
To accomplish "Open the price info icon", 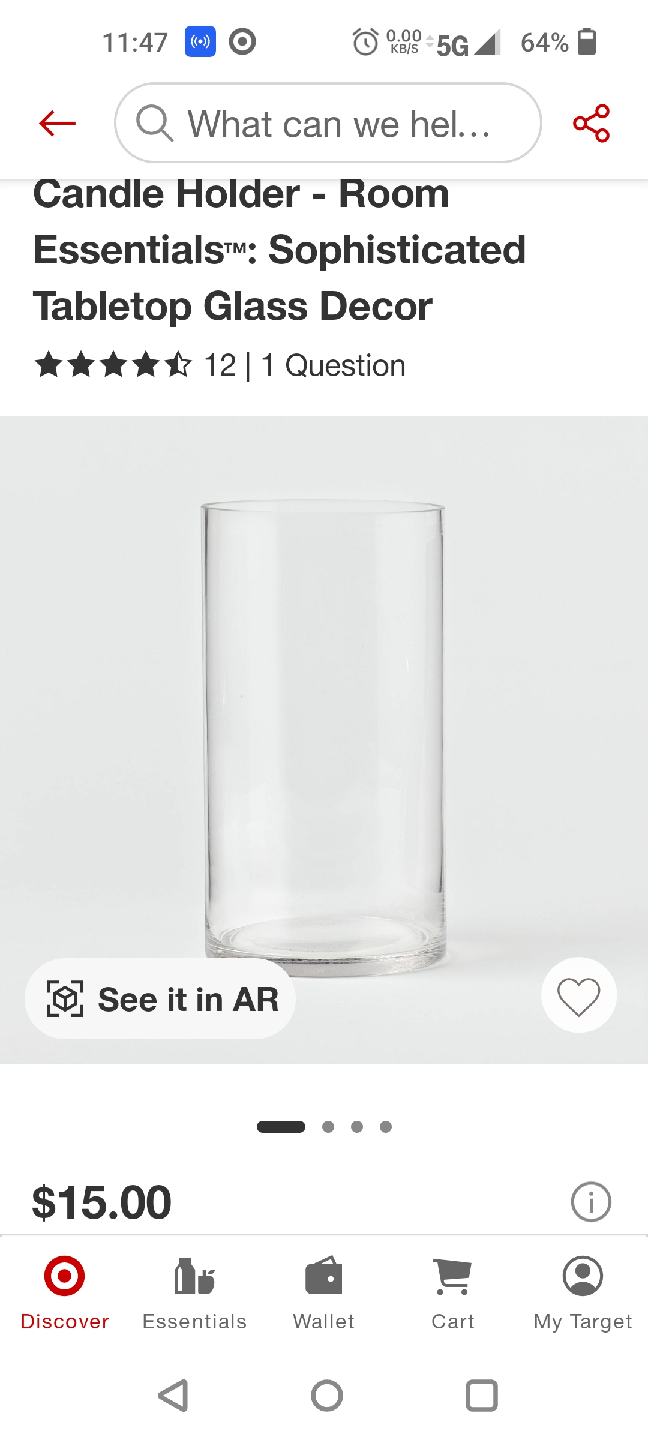I will 590,1201.
